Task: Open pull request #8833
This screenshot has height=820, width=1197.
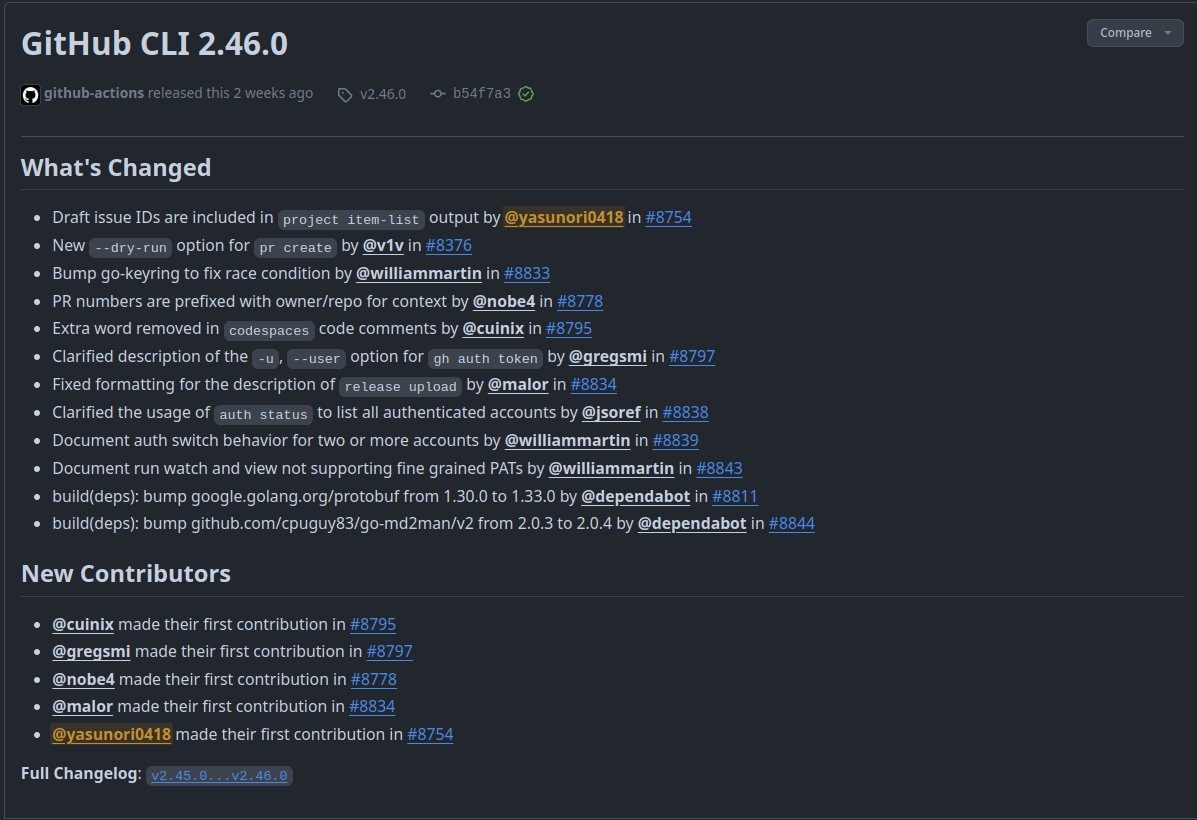Action: 527,273
